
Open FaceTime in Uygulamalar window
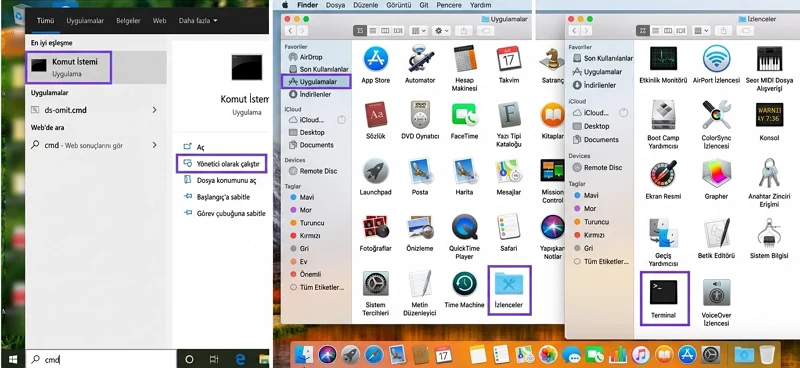464,115
